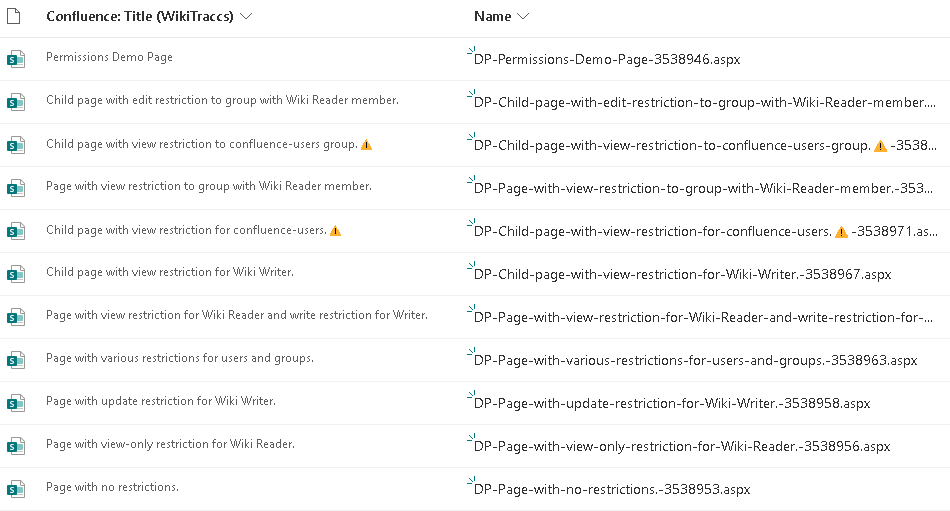Click page icon for view restriction to confluence-users group row
Image resolution: width=950 pixels, height=511 pixels.
point(16,145)
